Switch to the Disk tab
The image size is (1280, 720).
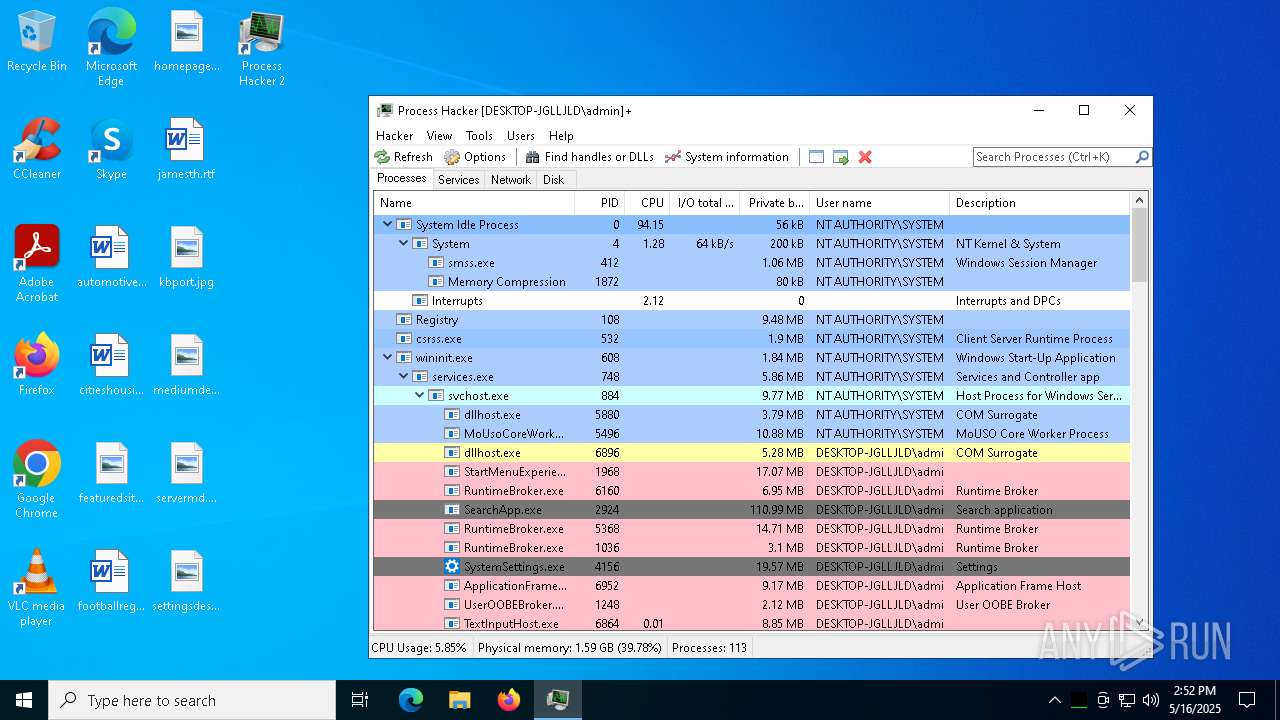click(x=553, y=180)
